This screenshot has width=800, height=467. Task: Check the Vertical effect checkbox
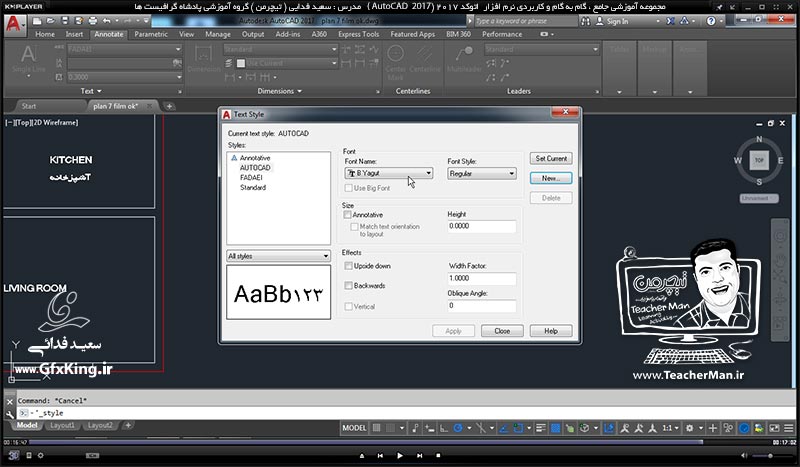click(348, 307)
